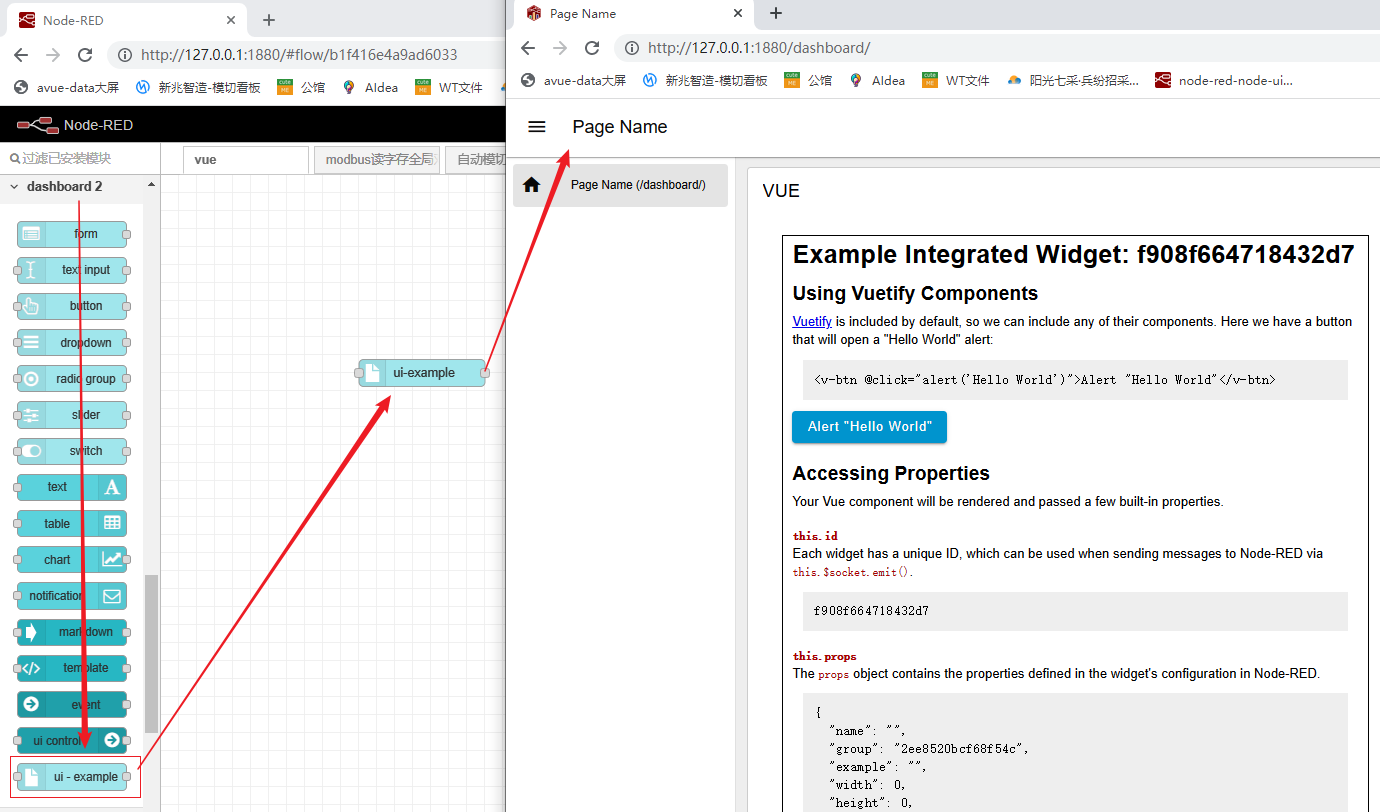
Task: Click the Node-RED window address bar
Action: (x=305, y=55)
